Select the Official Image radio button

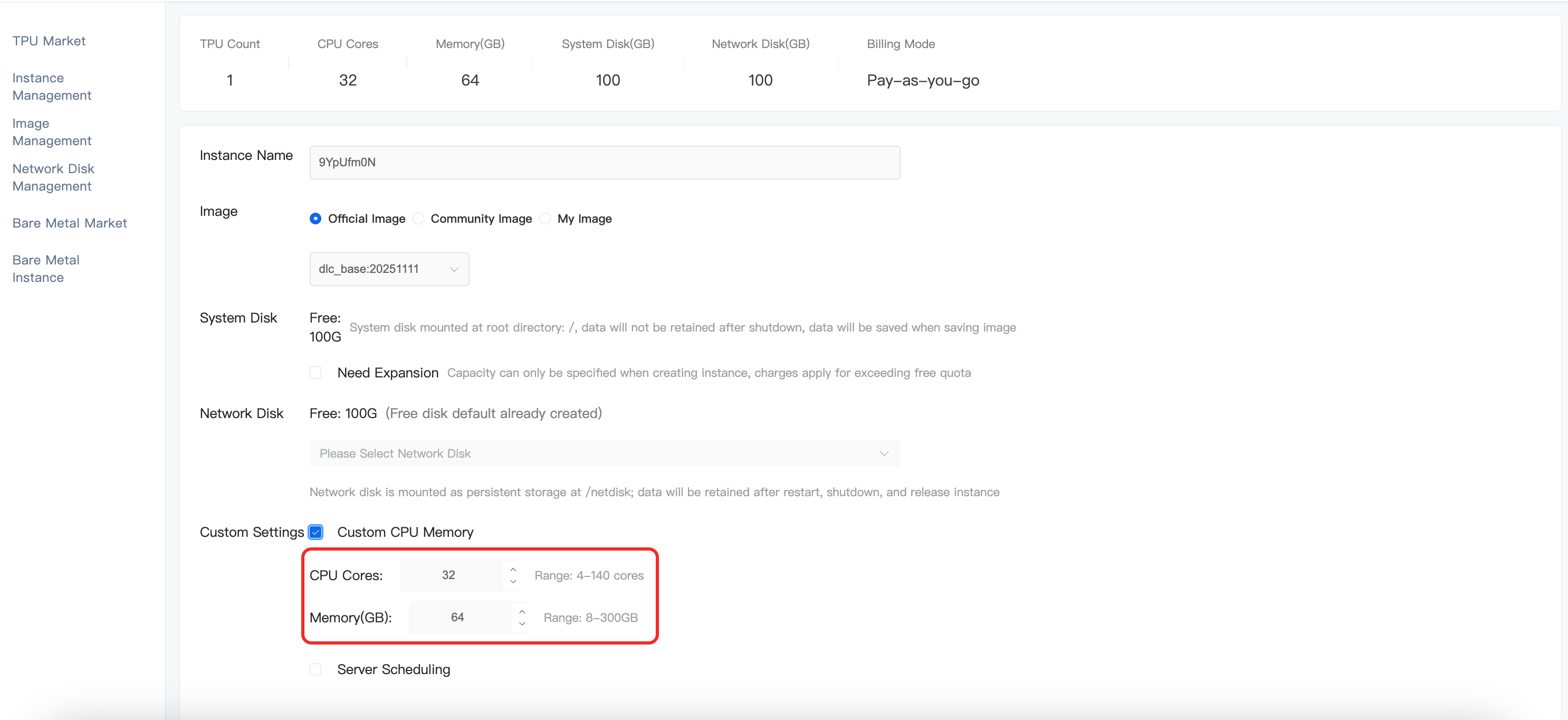tap(315, 219)
